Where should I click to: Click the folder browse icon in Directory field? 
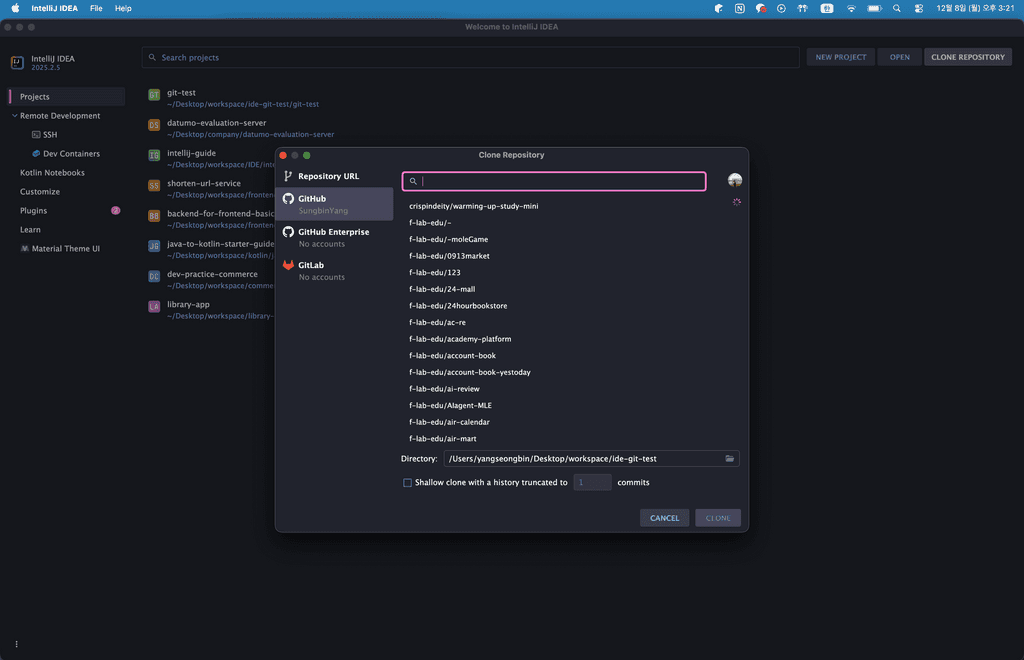(730, 458)
